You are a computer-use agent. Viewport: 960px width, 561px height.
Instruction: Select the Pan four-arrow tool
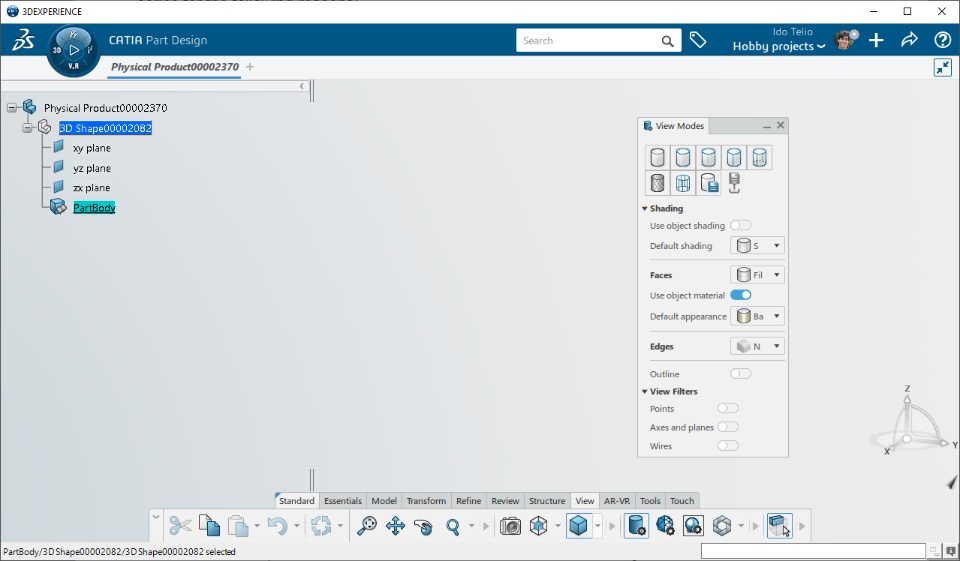pos(396,525)
